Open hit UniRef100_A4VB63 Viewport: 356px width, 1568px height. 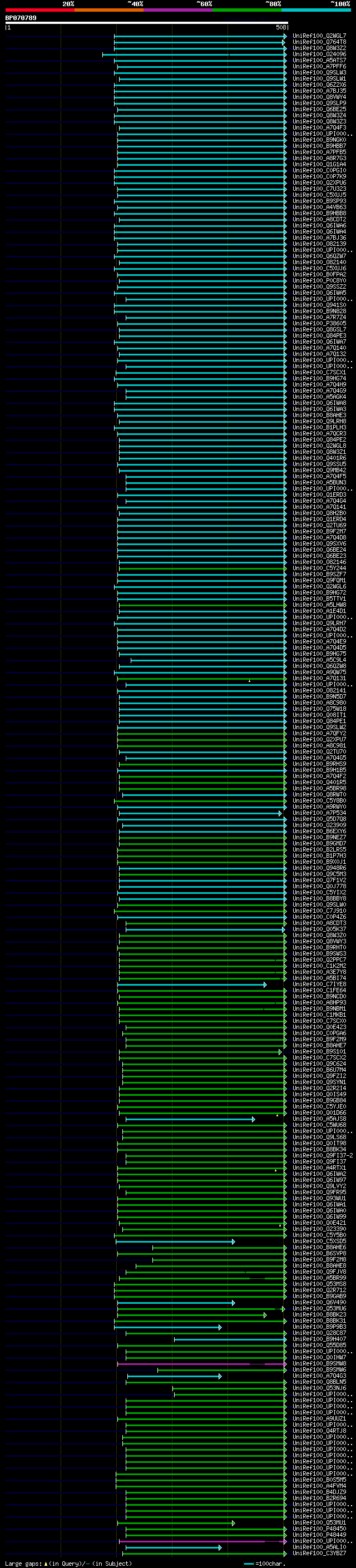pyautogui.click(x=319, y=207)
